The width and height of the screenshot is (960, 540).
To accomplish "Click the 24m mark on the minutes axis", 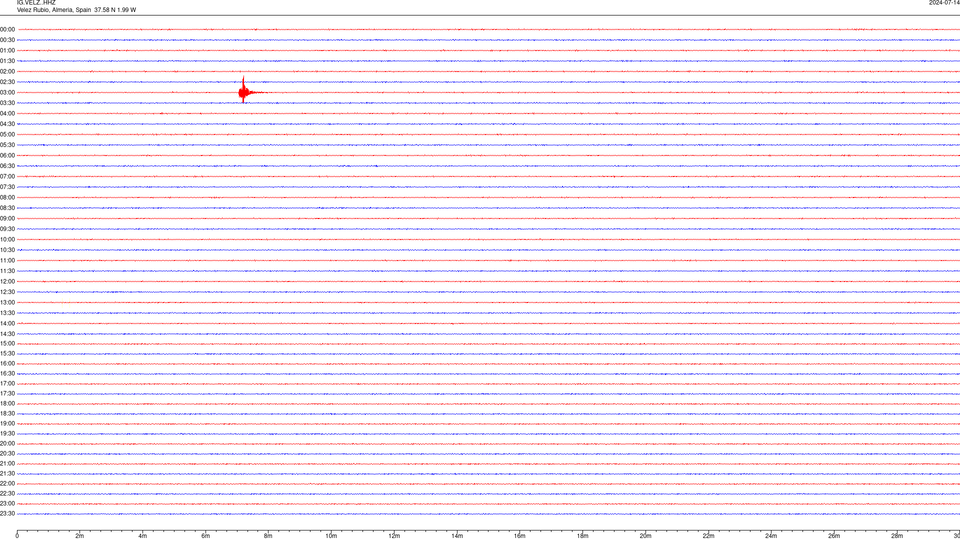I will click(x=771, y=536).
